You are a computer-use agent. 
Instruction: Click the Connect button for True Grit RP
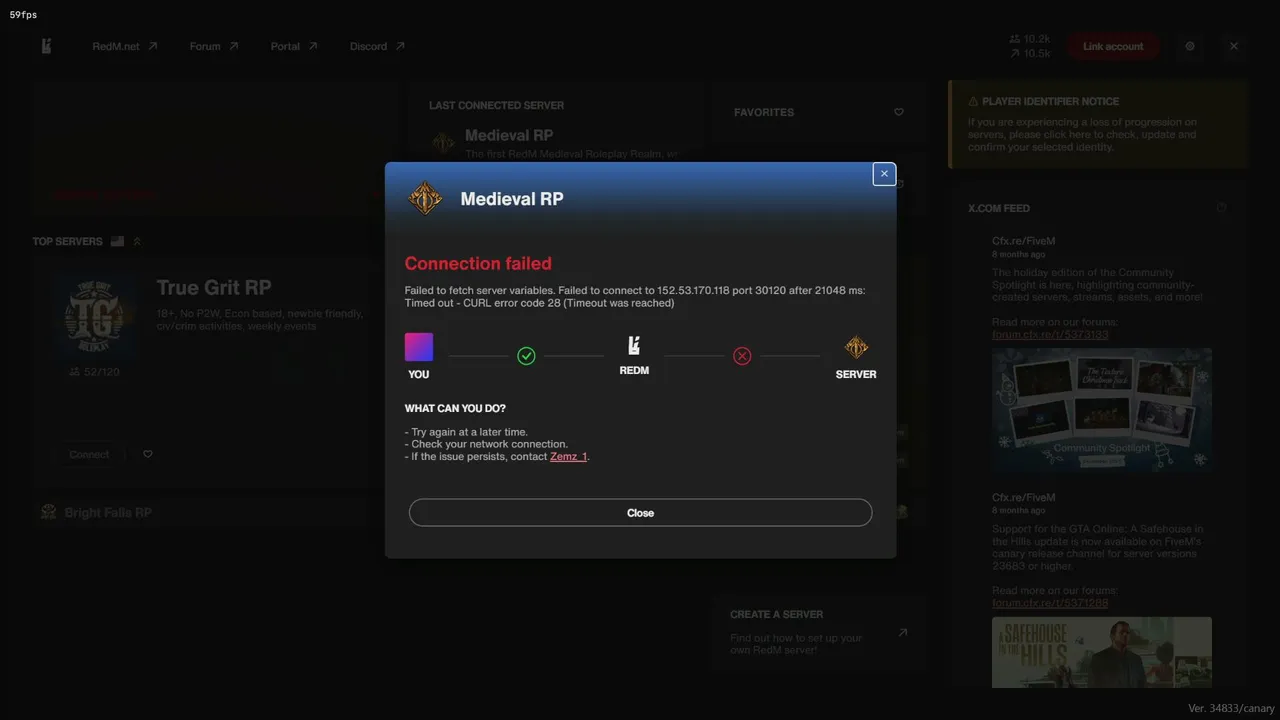[89, 454]
